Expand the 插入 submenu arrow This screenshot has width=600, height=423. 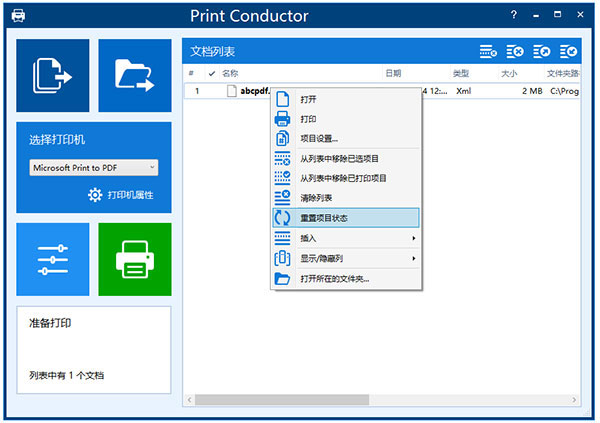tap(414, 238)
